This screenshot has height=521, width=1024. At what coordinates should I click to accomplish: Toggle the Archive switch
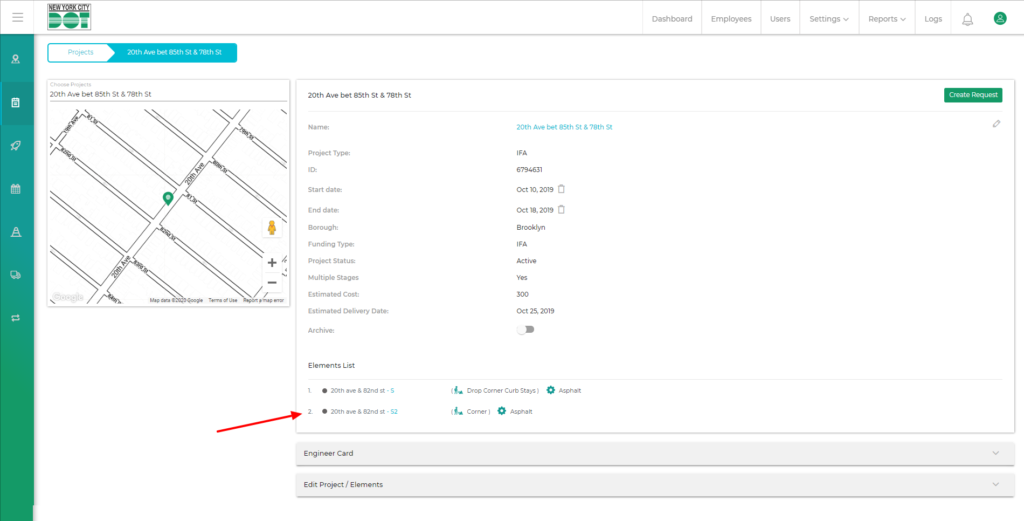(x=525, y=330)
